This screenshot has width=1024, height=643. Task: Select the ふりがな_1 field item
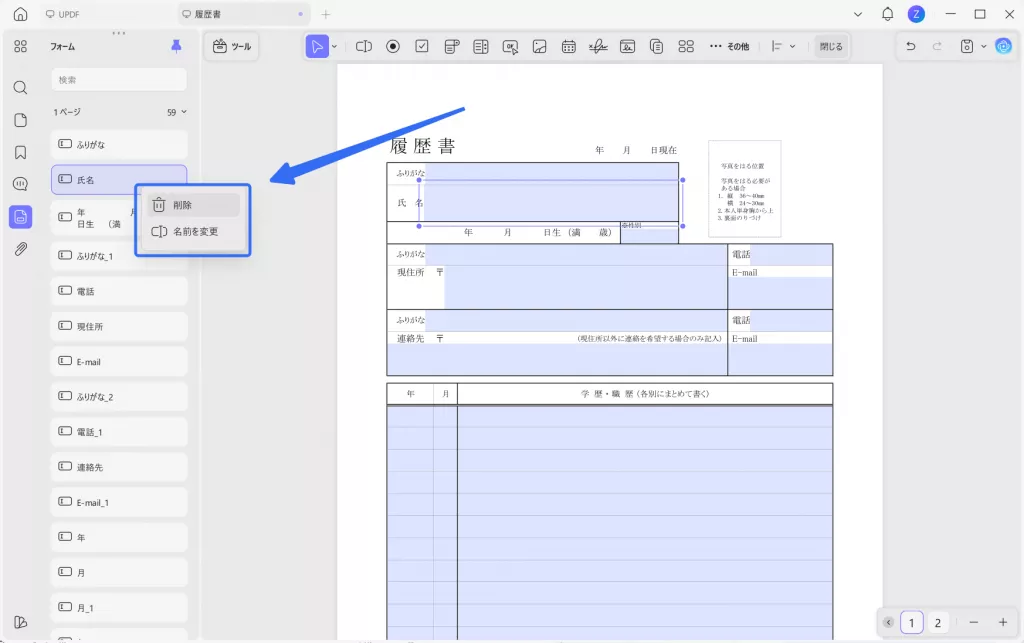click(119, 256)
